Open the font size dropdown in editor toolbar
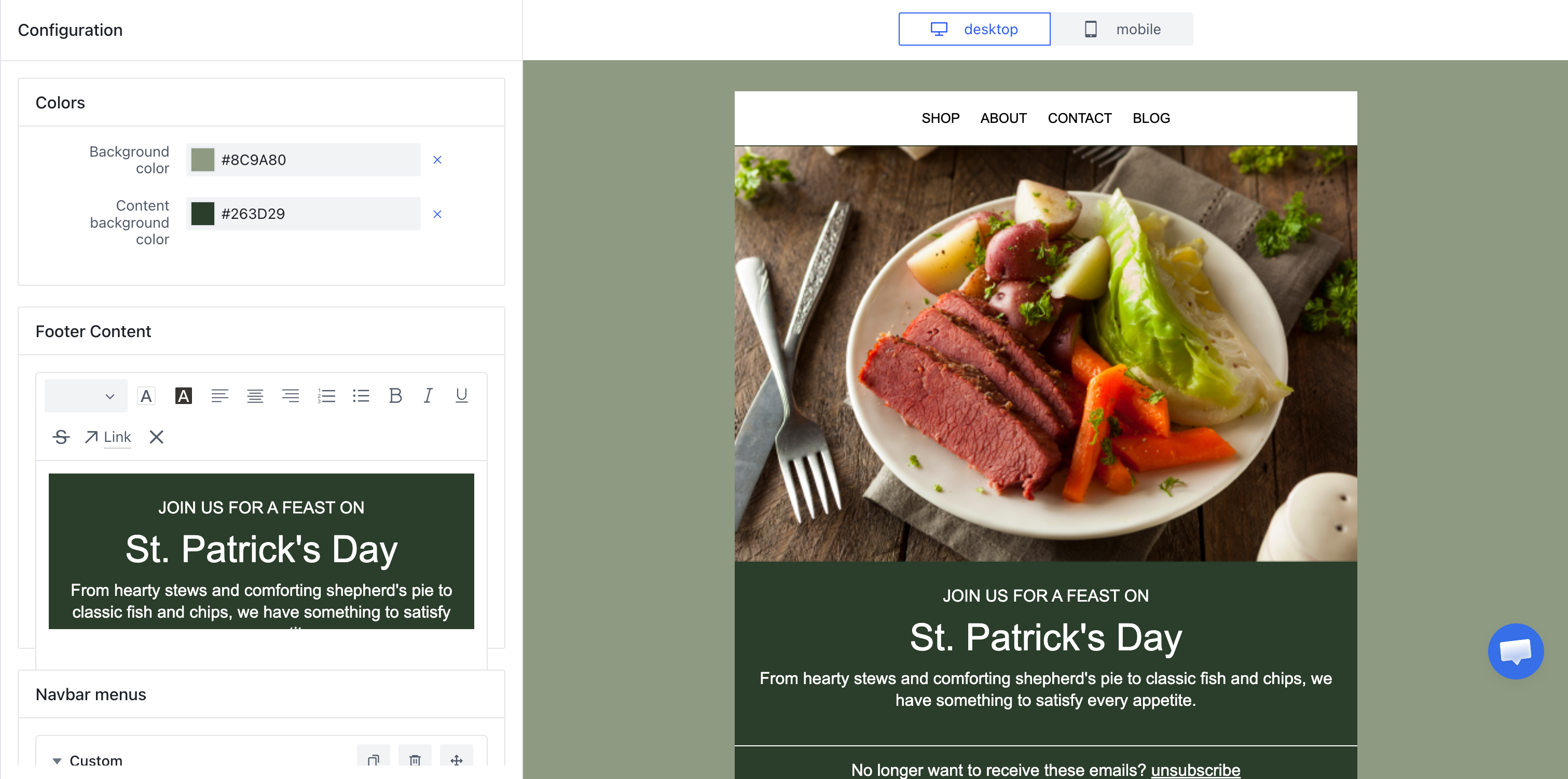The height and width of the screenshot is (779, 1568). point(86,396)
